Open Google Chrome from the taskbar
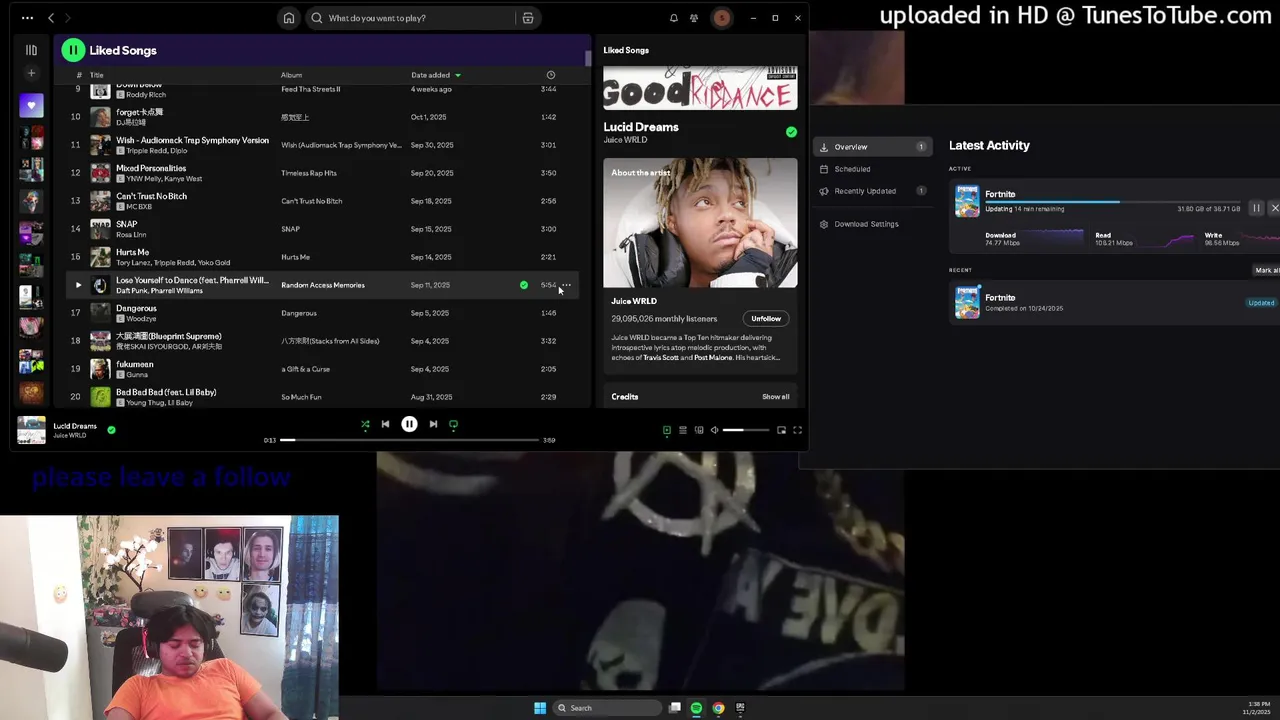This screenshot has width=1280, height=720. 718,708
